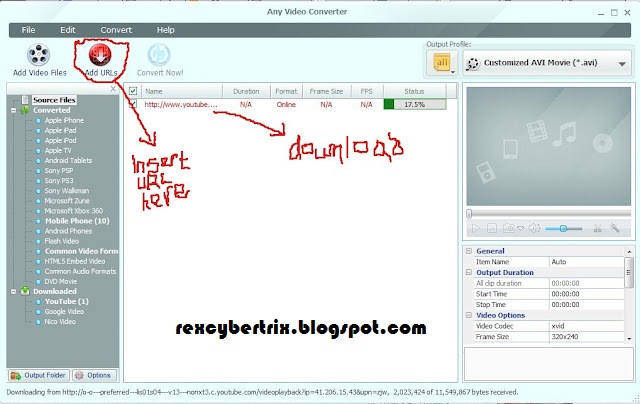Select YouTube (1) under Downloaded
The width and height of the screenshot is (640, 404).
point(67,302)
